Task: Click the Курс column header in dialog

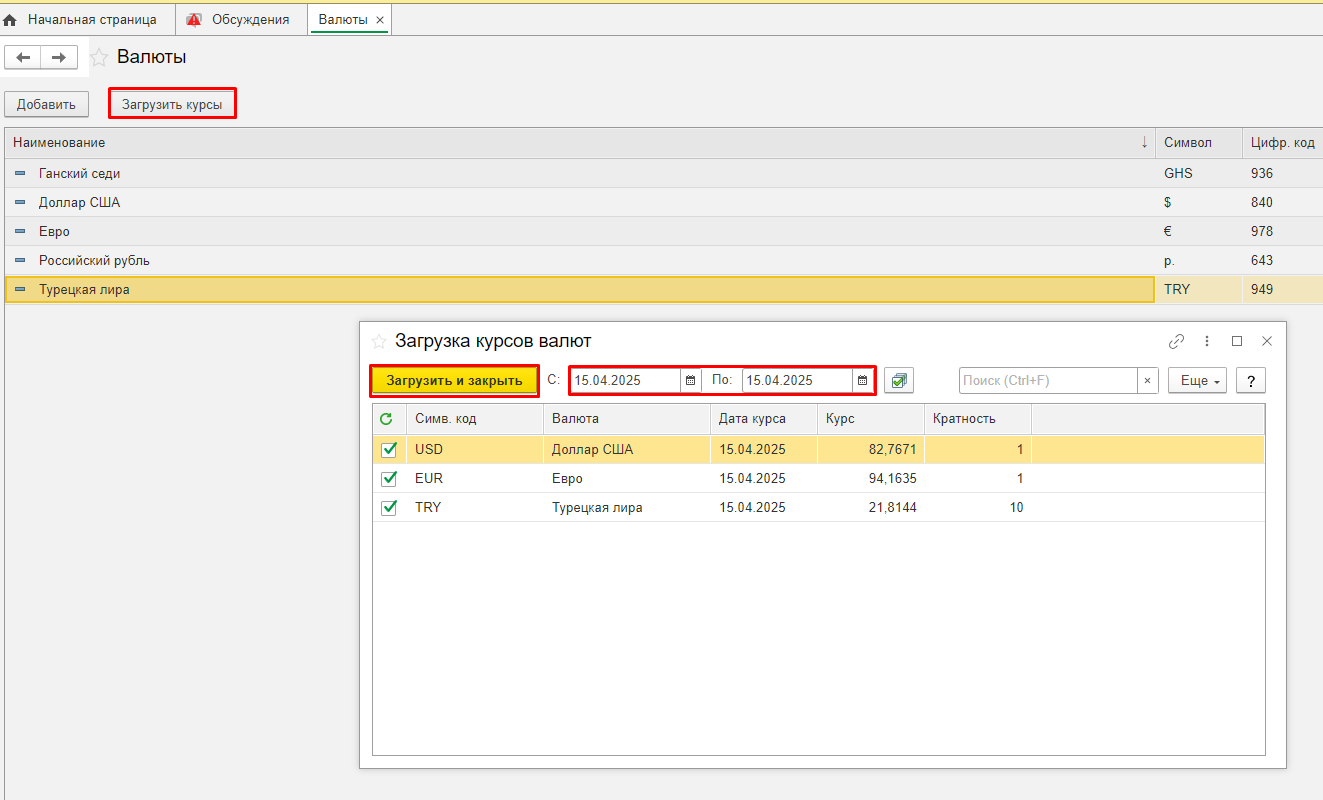Action: pos(871,419)
